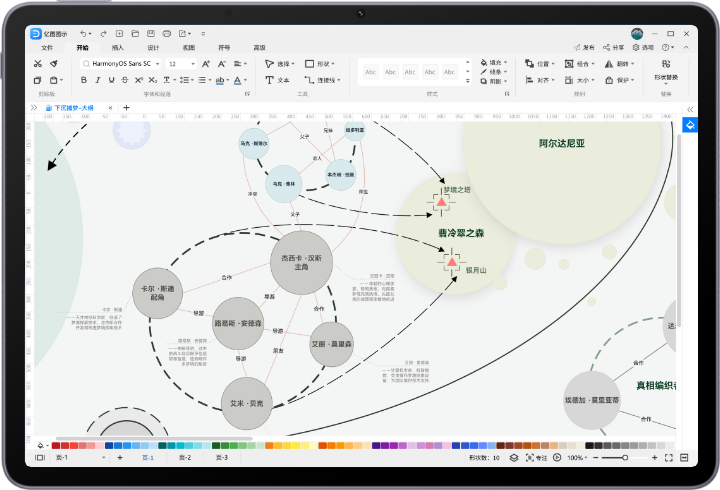Toggle Italic formatting
The width and height of the screenshot is (720, 490).
98,80
